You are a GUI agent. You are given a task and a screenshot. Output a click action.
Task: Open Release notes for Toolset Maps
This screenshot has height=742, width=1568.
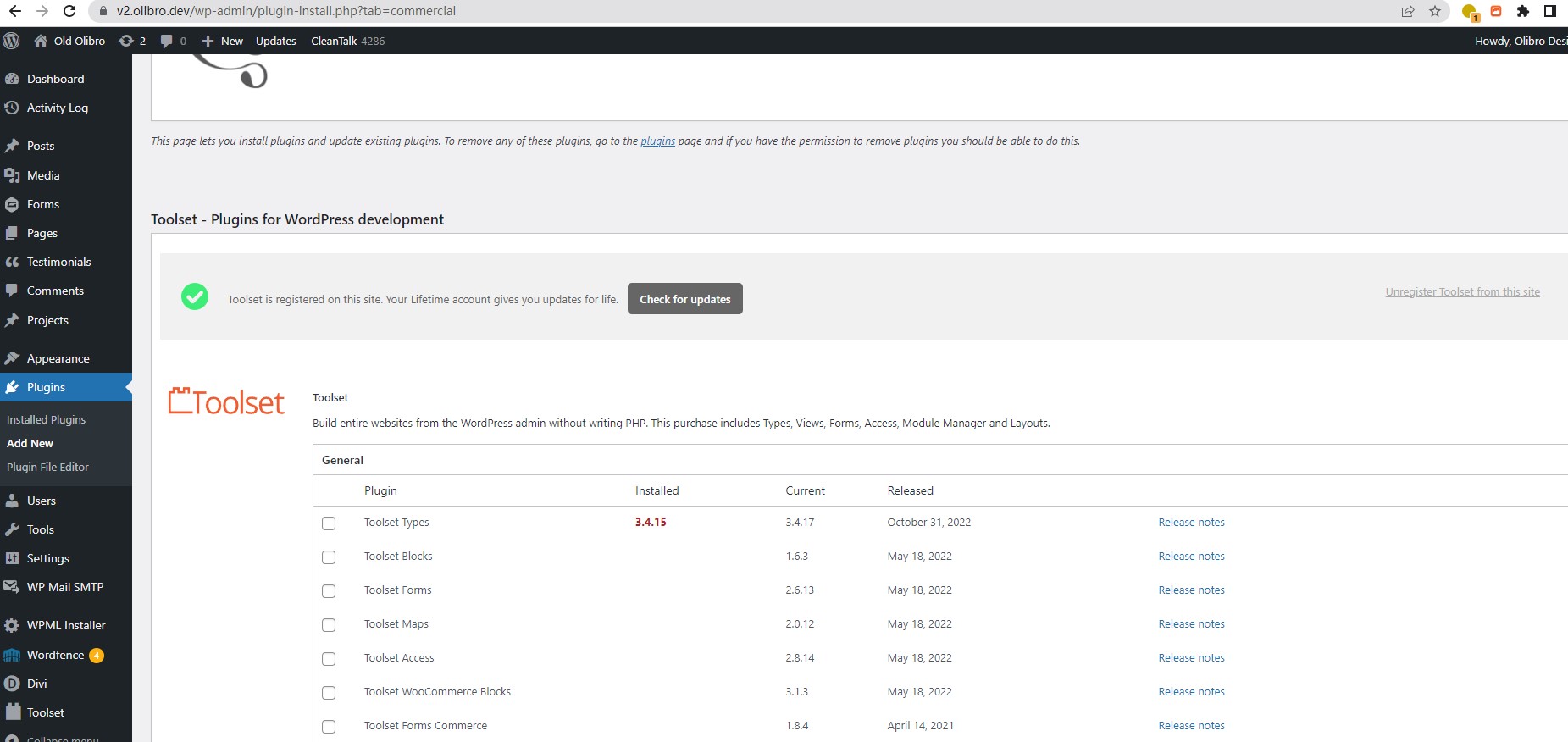1192,624
